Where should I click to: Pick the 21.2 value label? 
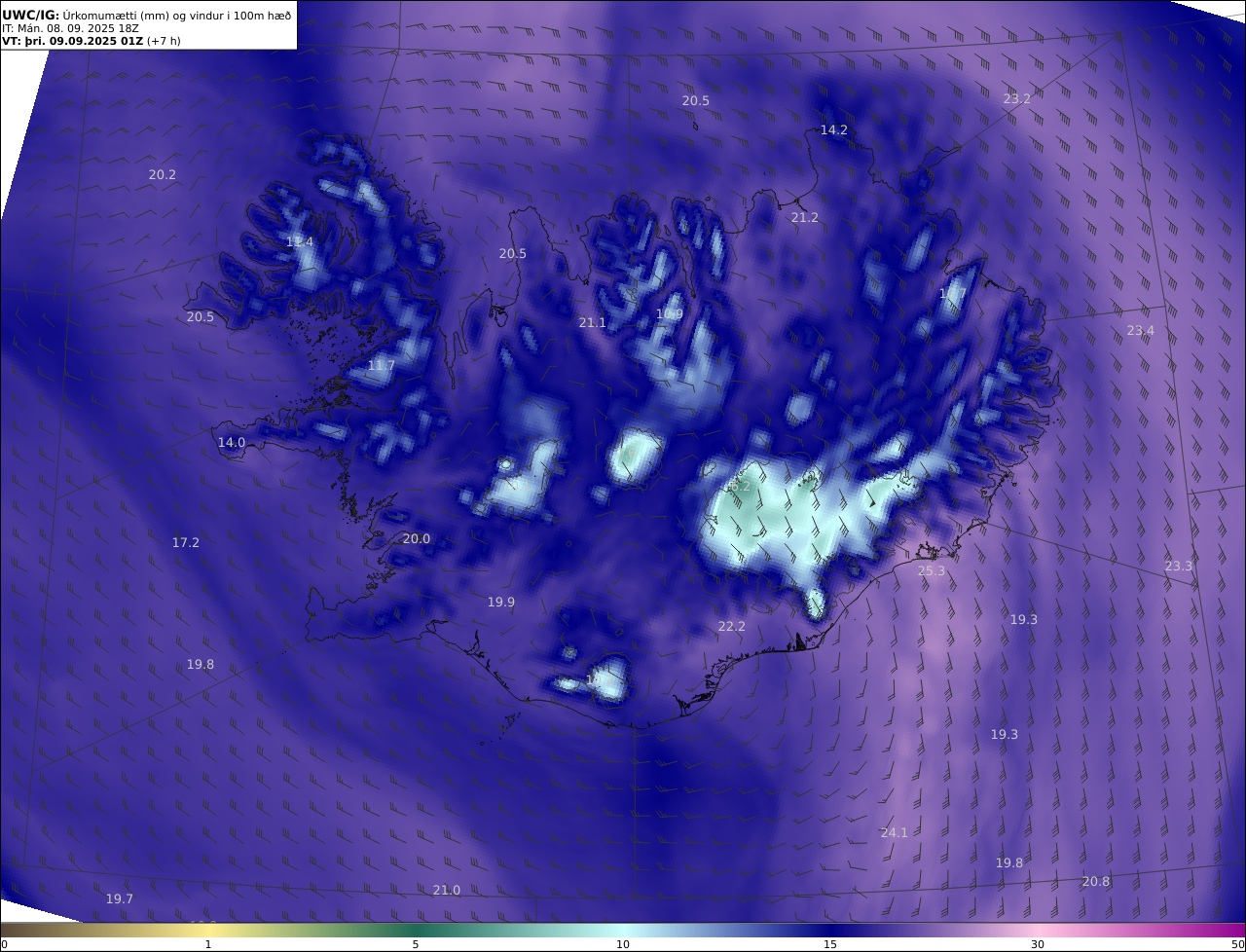(804, 218)
